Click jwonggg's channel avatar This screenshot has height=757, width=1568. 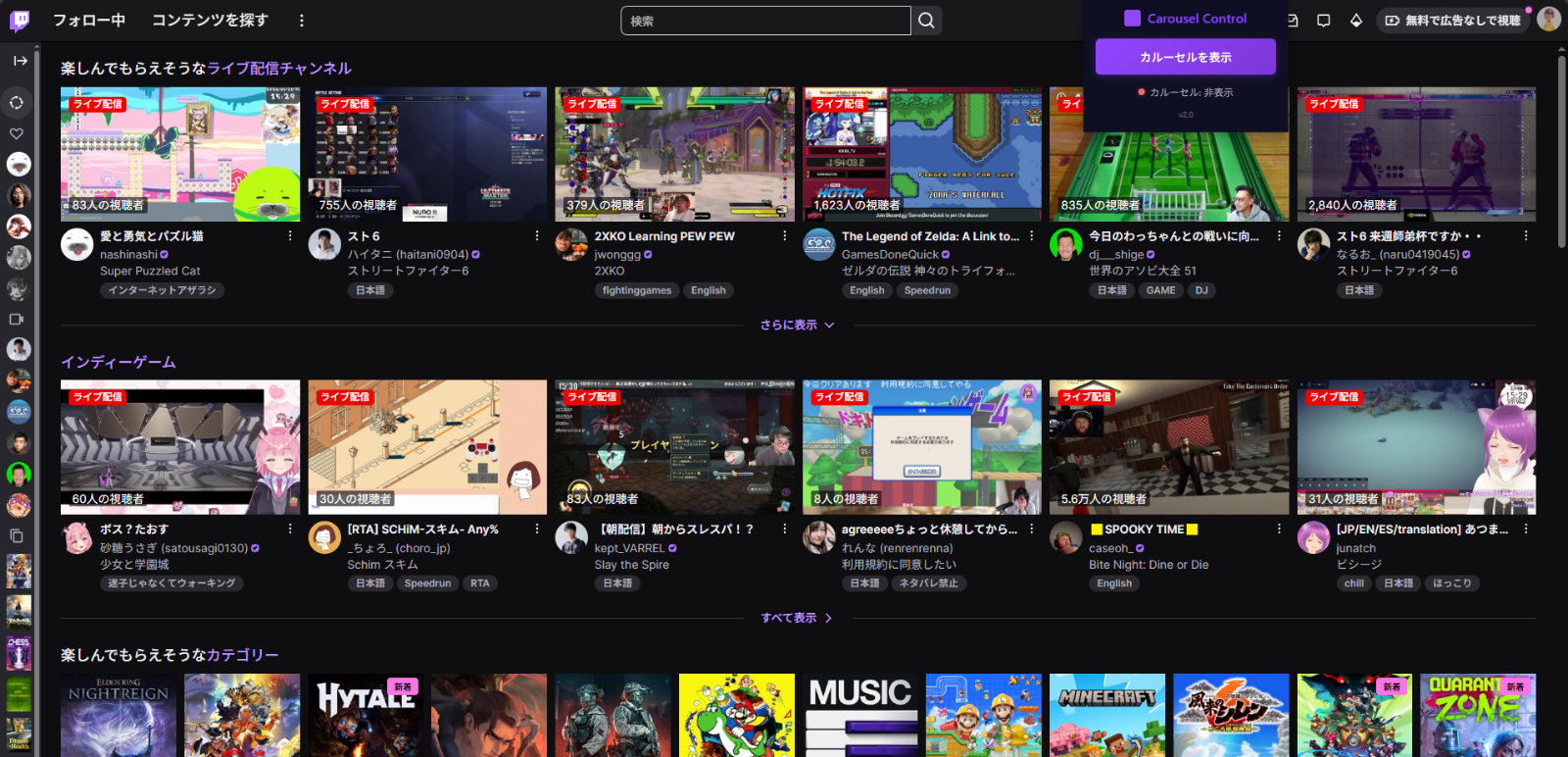click(571, 244)
